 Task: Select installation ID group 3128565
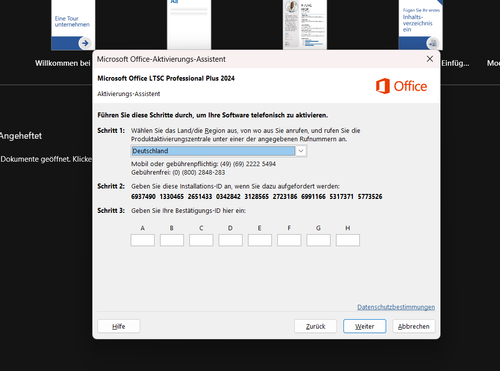257,197
